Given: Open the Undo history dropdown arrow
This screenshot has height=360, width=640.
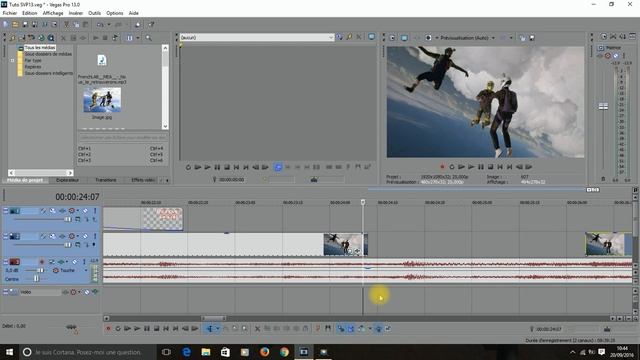Looking at the screenshot, I should tap(109, 24).
